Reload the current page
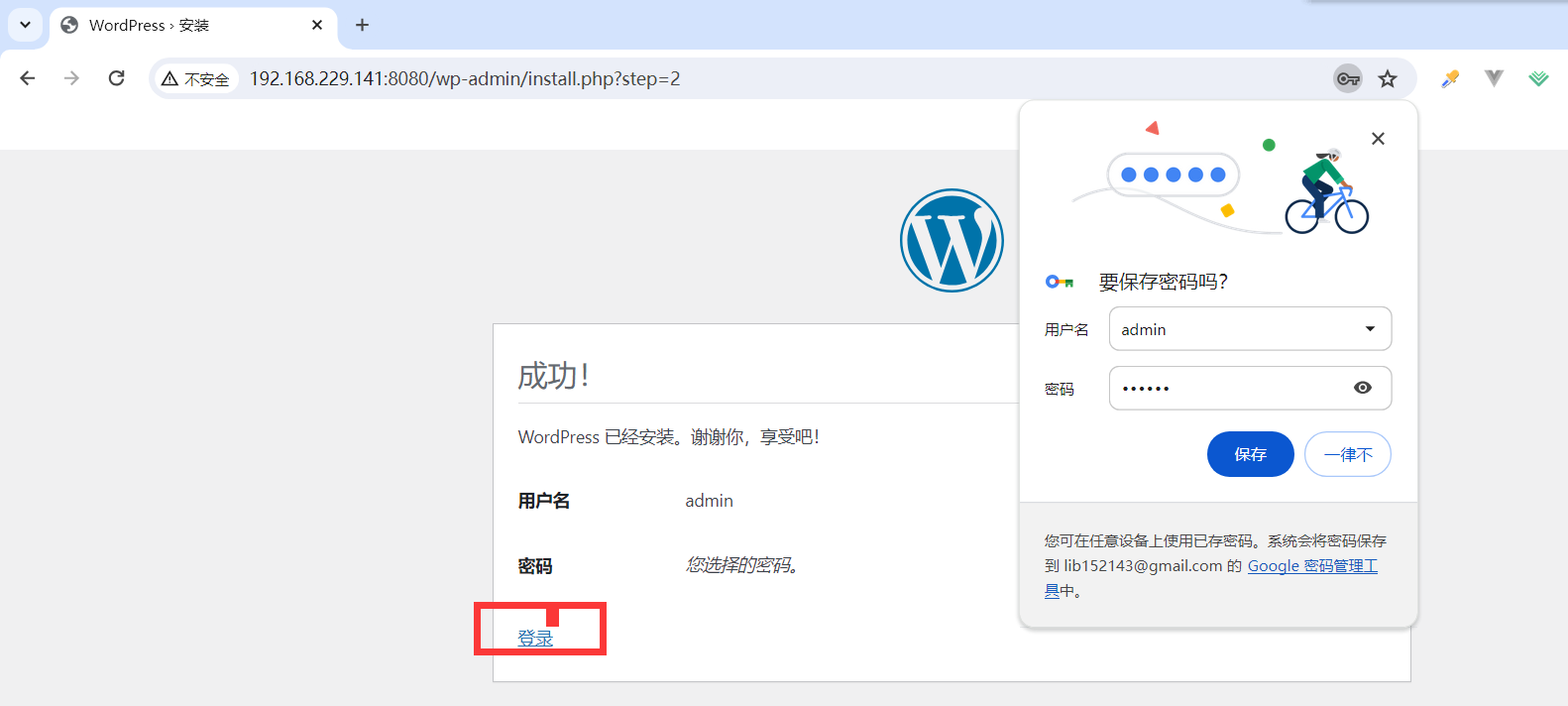1568x706 pixels. click(117, 78)
